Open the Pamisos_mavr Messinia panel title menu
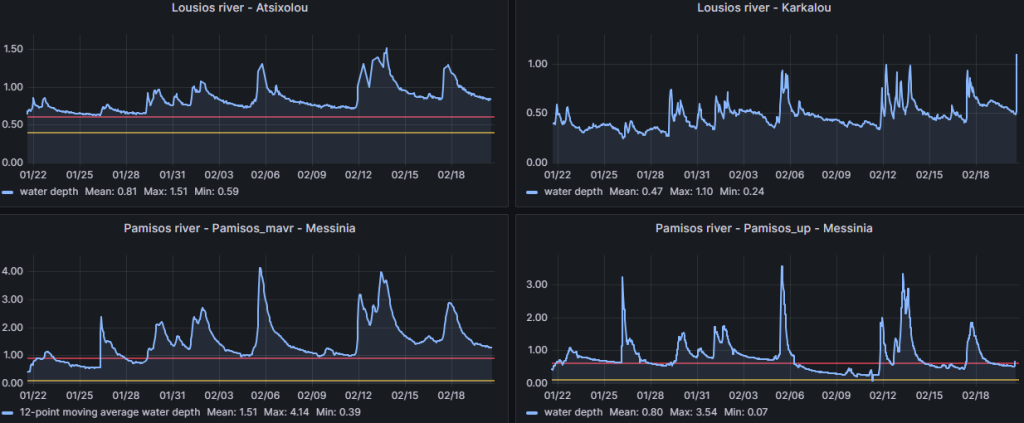Viewport: 1024px width, 423px height. [x=255, y=228]
